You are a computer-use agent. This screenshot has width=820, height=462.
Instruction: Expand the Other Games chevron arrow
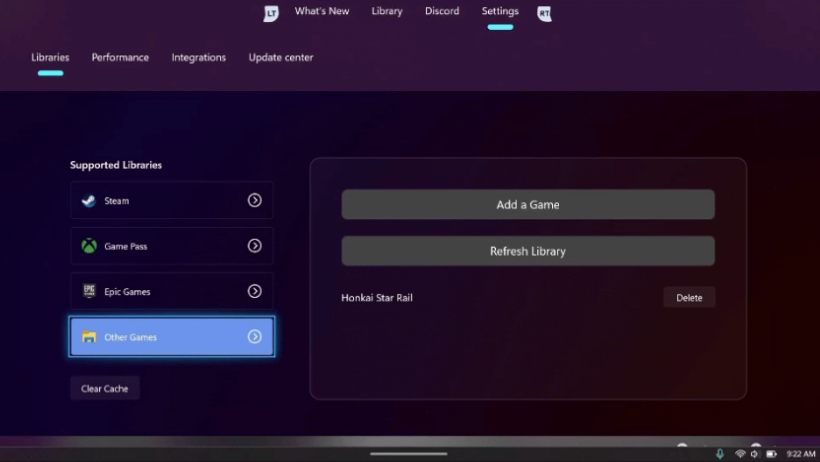[x=254, y=337]
